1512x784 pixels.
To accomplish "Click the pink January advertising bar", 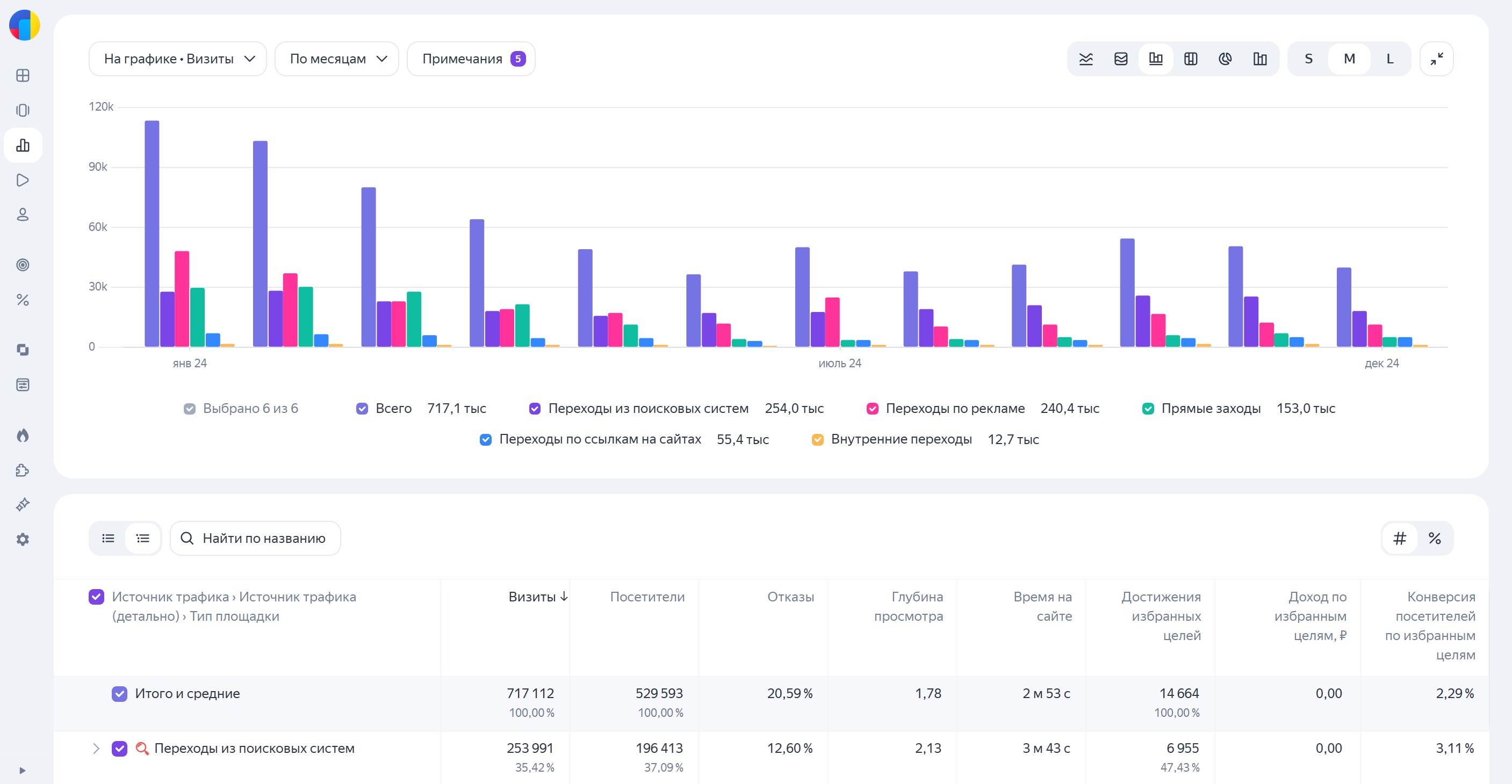I will pyautogui.click(x=182, y=299).
